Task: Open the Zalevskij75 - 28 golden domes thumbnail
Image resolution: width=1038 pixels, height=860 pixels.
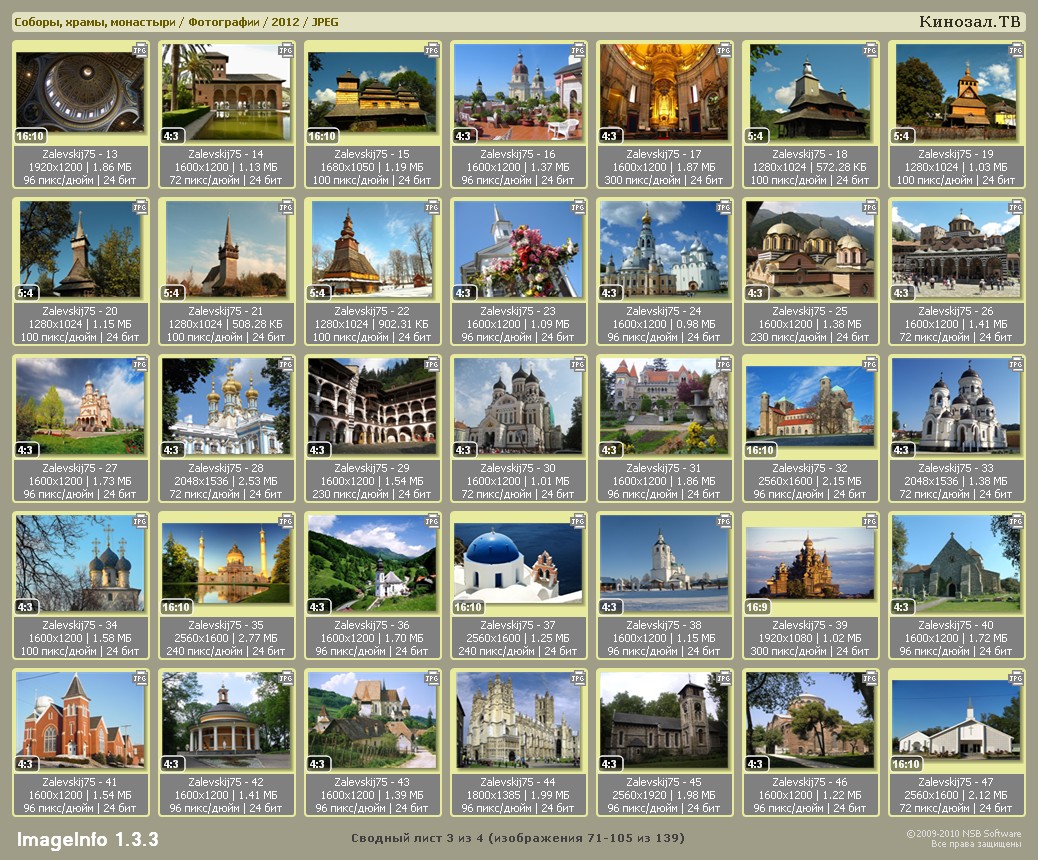Action: [226, 406]
